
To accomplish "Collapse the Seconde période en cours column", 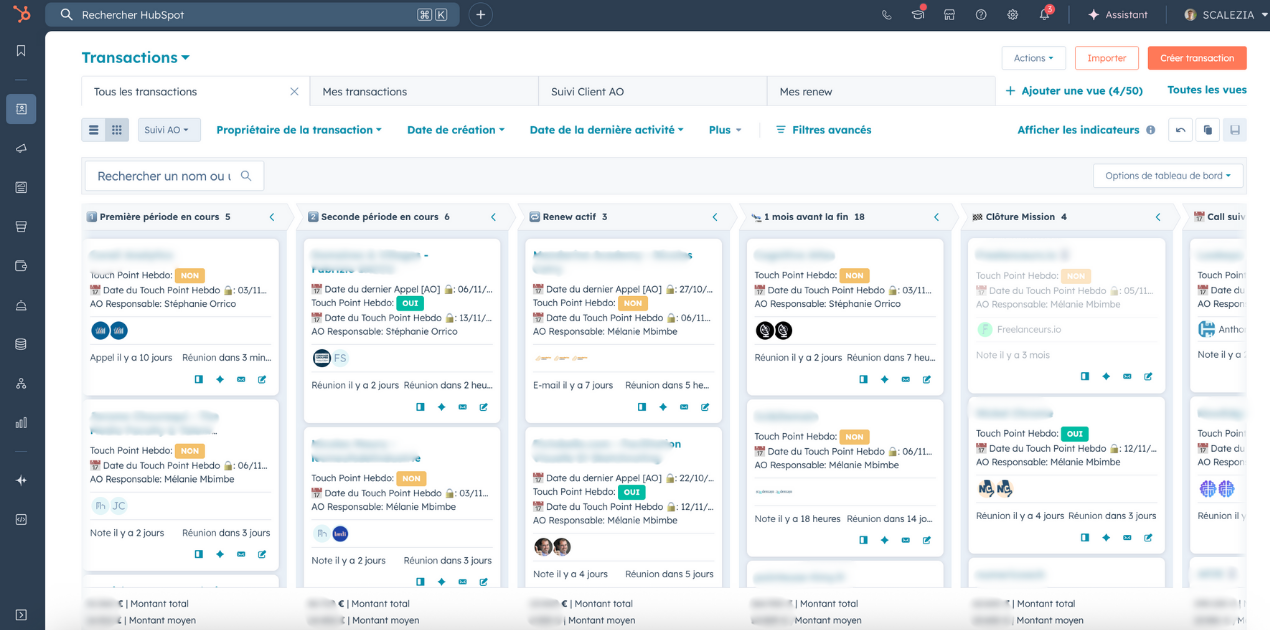I will tap(493, 217).
